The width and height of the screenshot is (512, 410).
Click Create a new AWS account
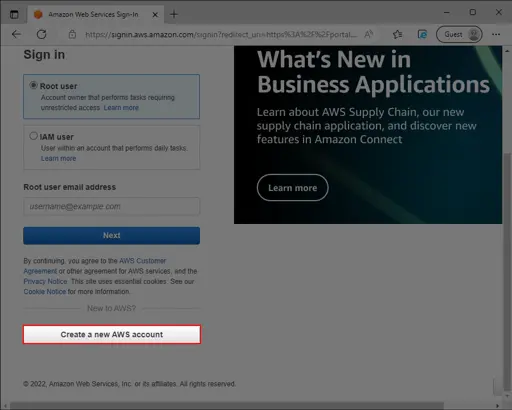click(x=112, y=334)
